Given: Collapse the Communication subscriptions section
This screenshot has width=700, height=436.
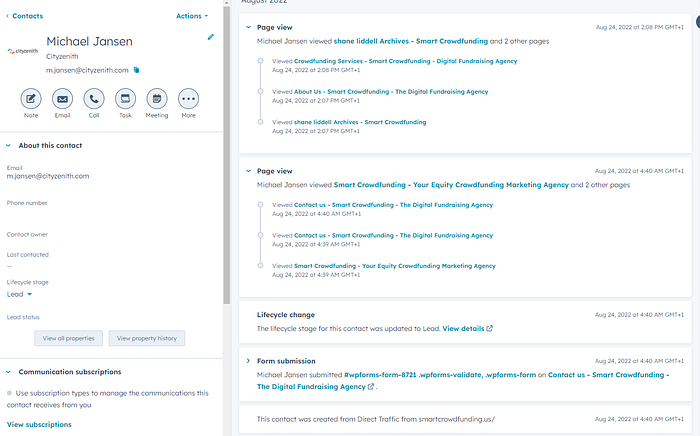Looking at the screenshot, I should [x=8, y=372].
